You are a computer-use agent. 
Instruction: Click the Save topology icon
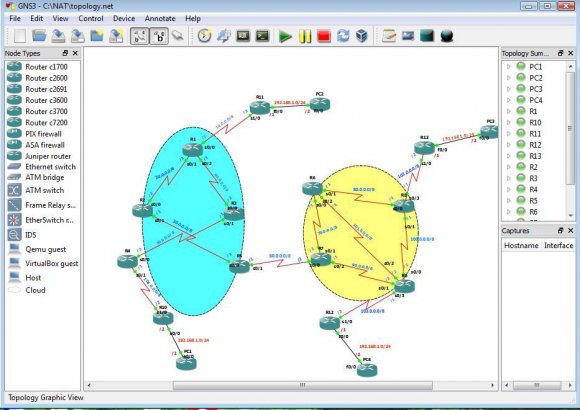58,36
